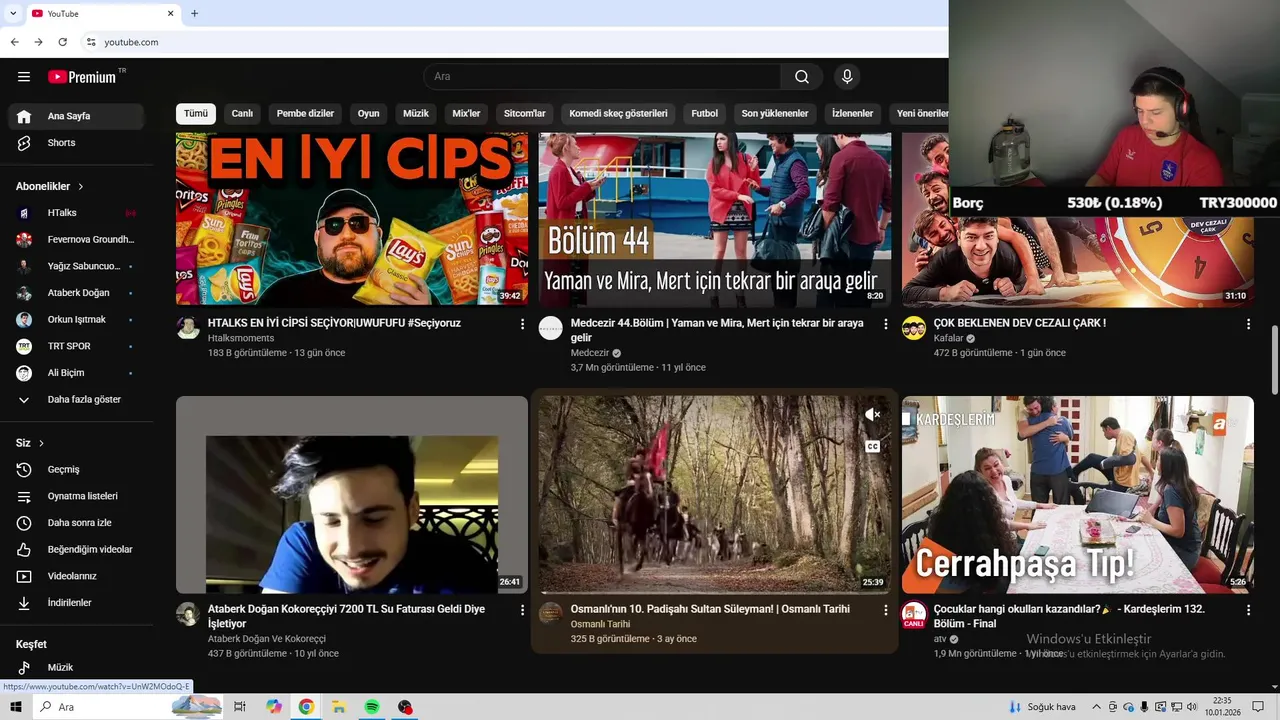The width and height of the screenshot is (1280, 720).
Task: Open Videolarınız in sidebar
Action: pos(76,576)
